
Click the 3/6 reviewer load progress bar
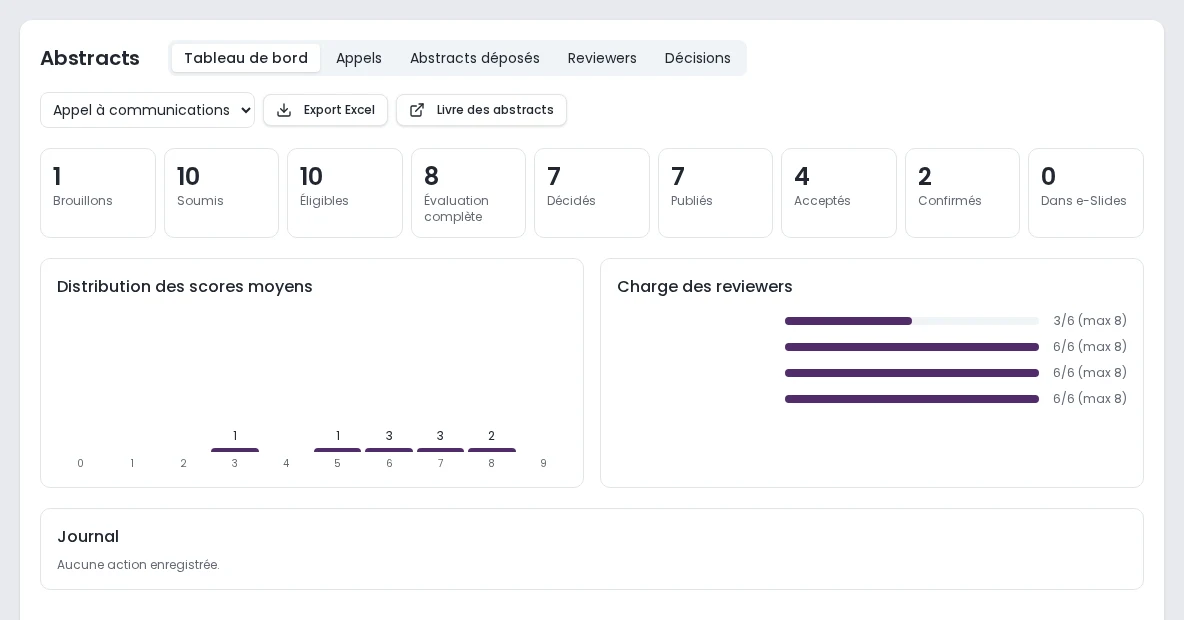tap(911, 321)
